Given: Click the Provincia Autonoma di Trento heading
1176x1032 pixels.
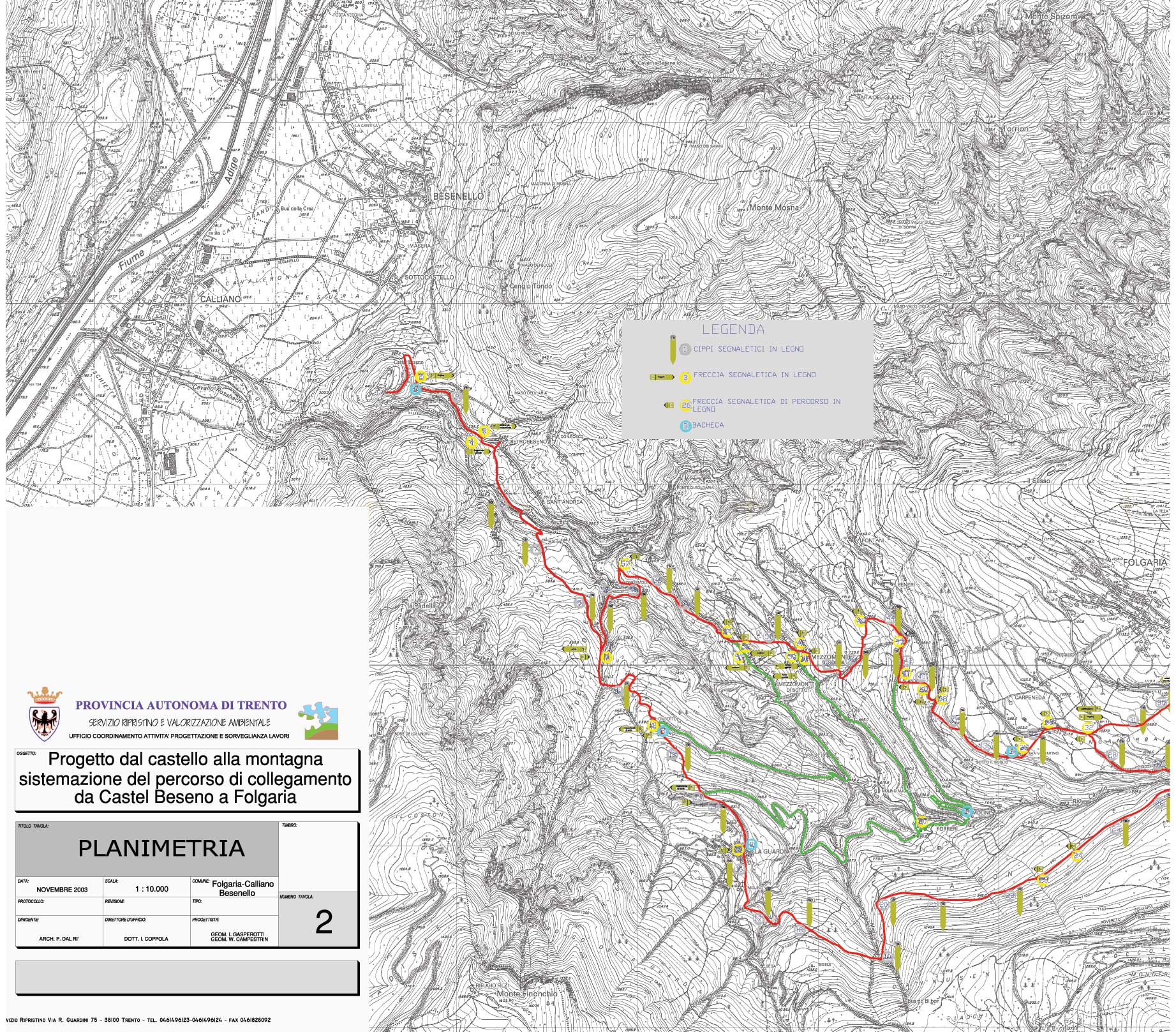Looking at the screenshot, I should tap(181, 705).
